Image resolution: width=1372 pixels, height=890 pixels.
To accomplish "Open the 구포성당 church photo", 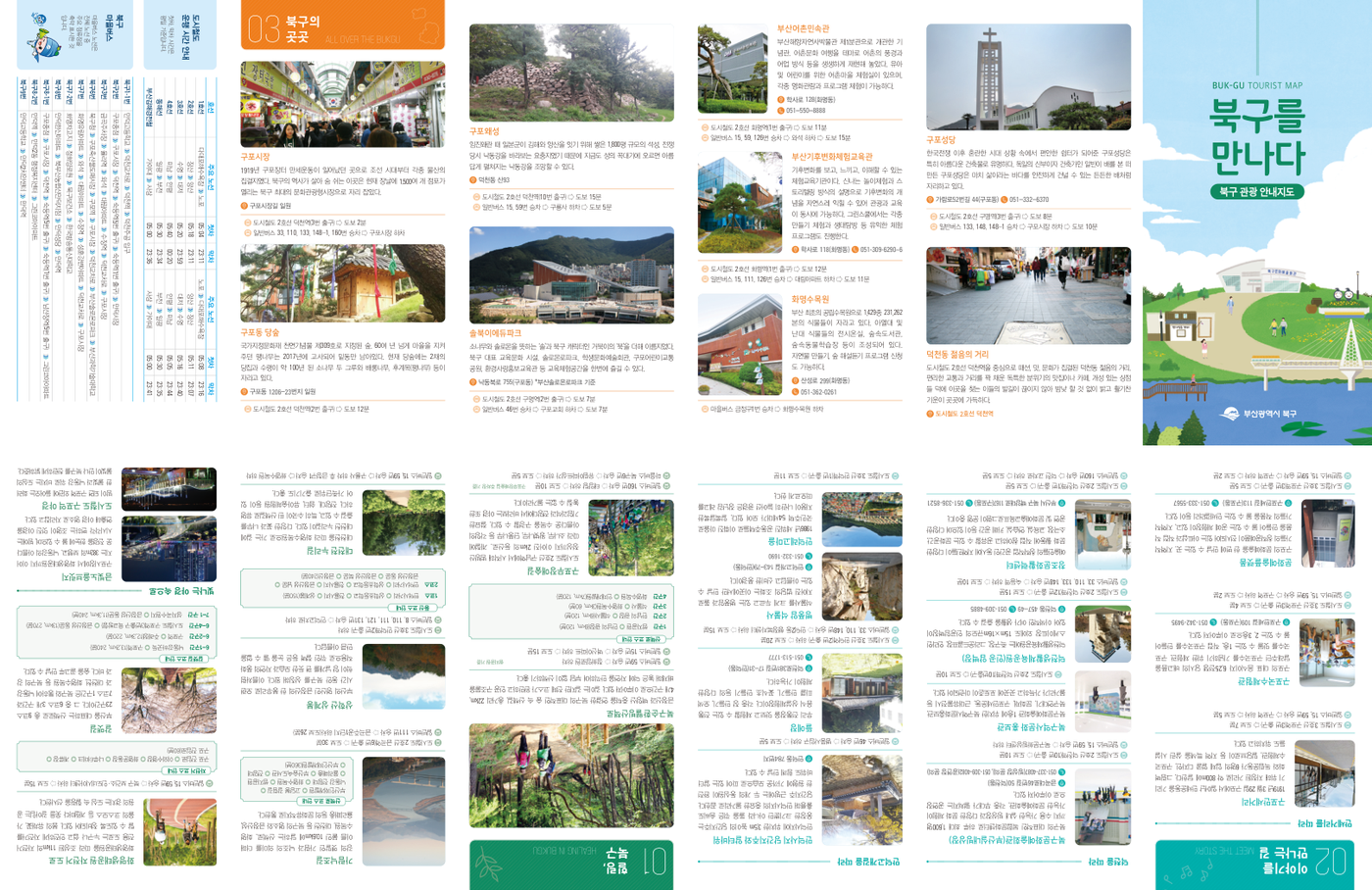I will tap(1028, 77).
